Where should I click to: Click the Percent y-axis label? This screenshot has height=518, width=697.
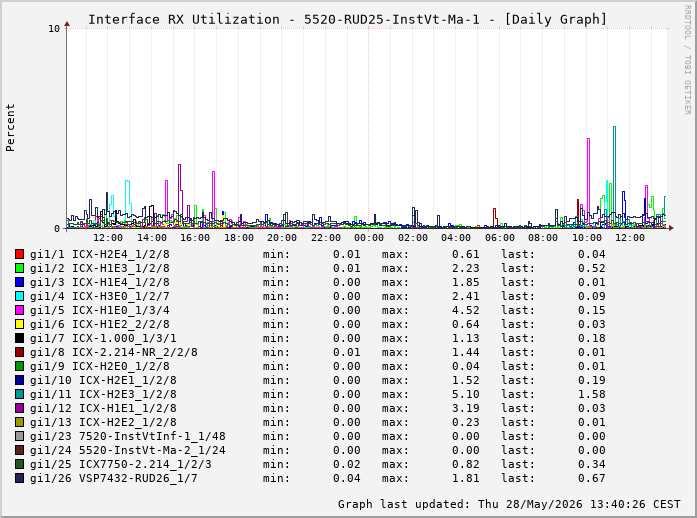coord(10,128)
